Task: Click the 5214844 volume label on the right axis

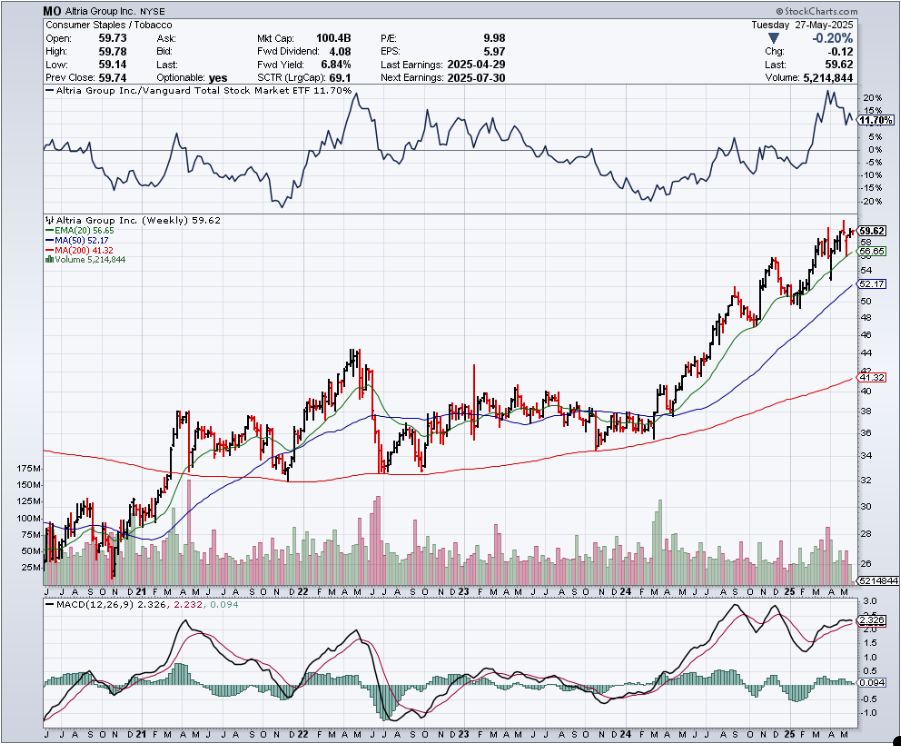Action: pyautogui.click(x=877, y=581)
